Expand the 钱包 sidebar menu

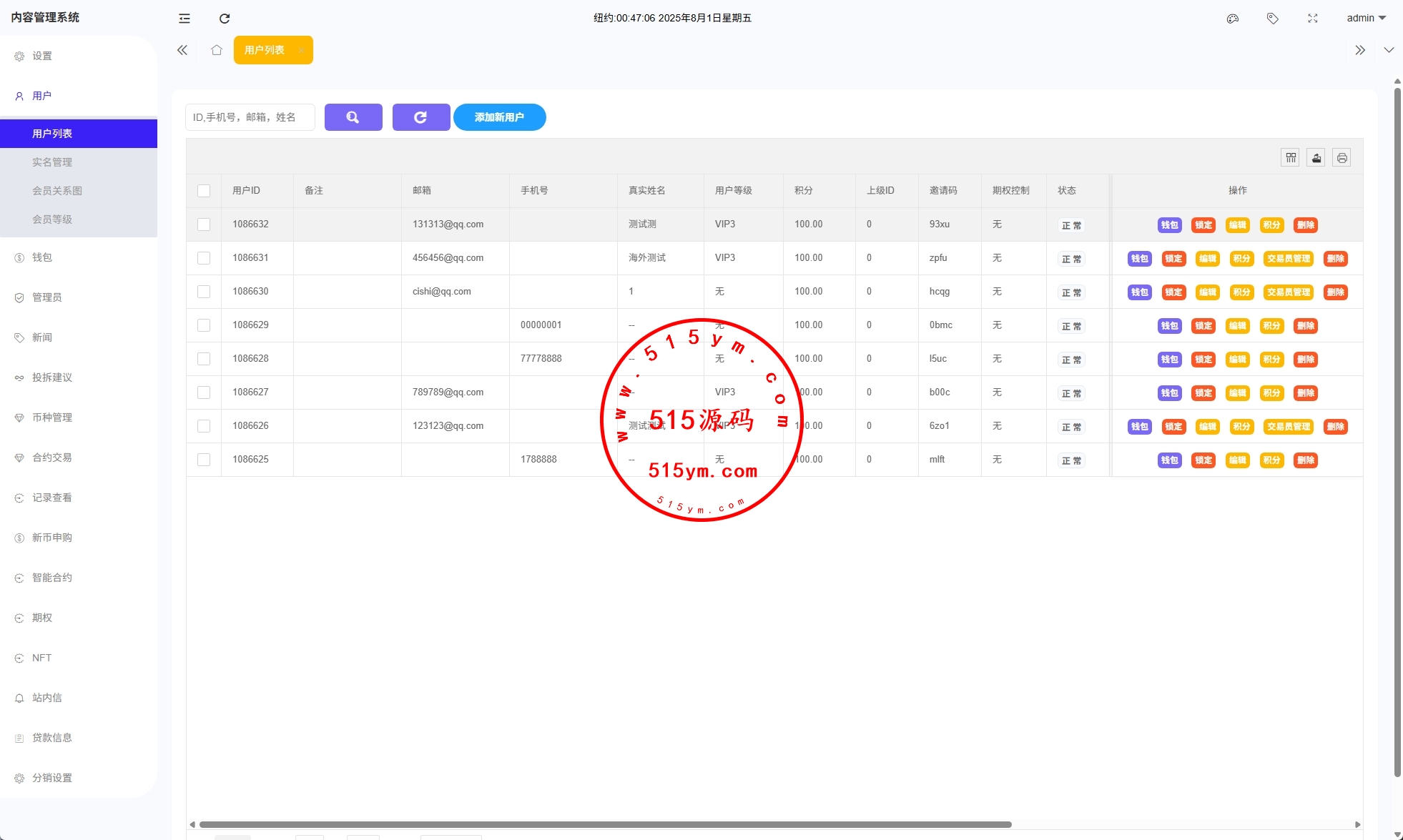[x=42, y=257]
